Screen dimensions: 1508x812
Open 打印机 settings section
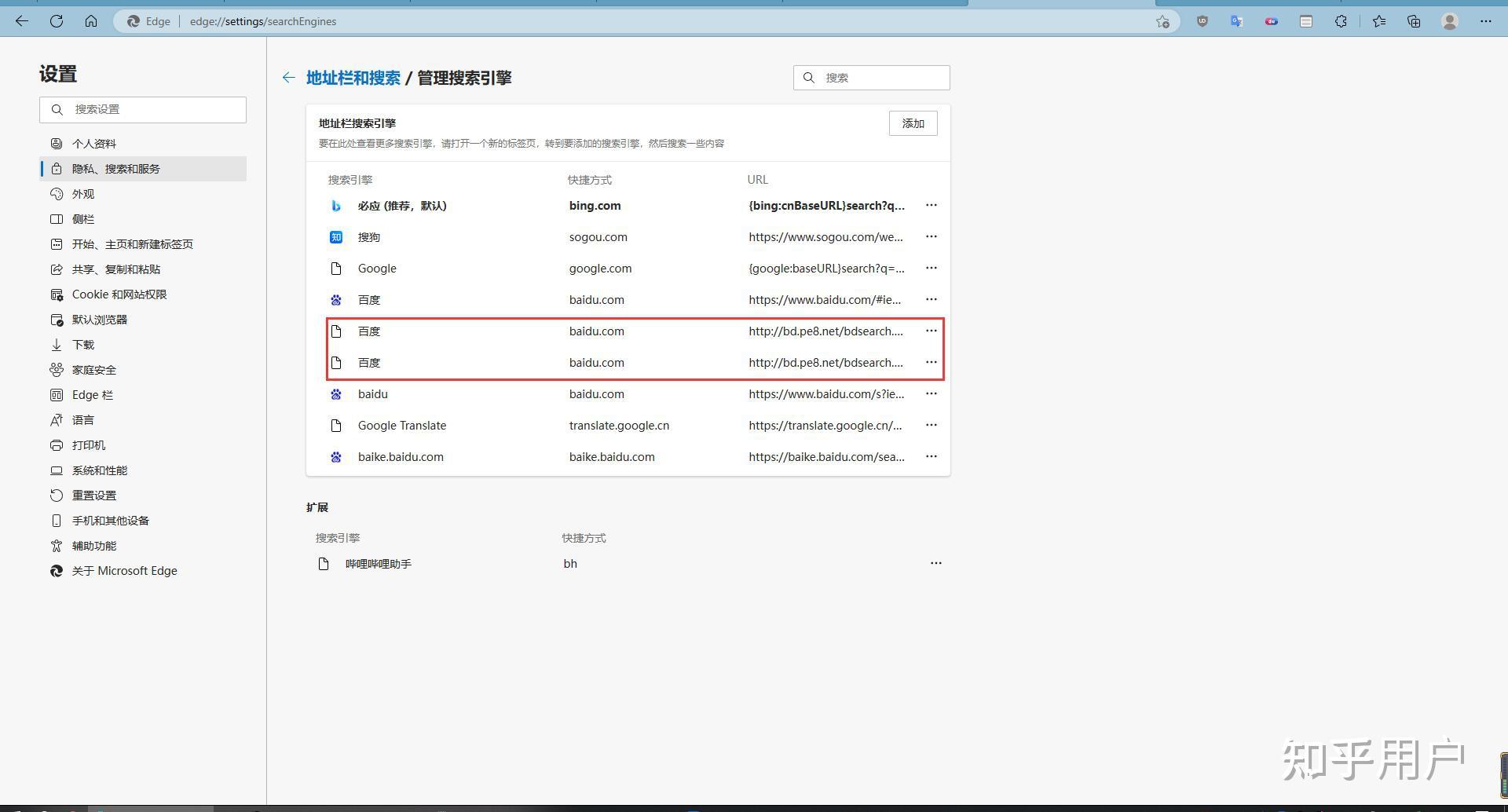(x=143, y=445)
